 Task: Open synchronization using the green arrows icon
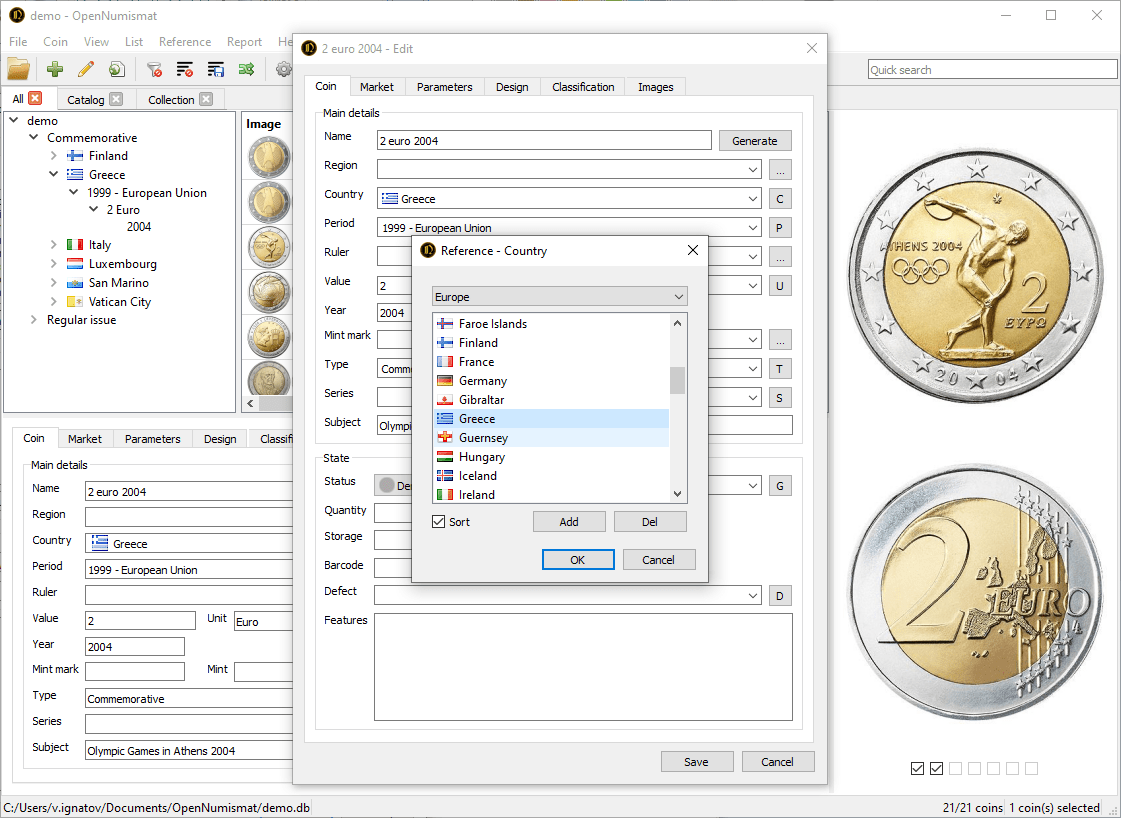pyautogui.click(x=248, y=69)
